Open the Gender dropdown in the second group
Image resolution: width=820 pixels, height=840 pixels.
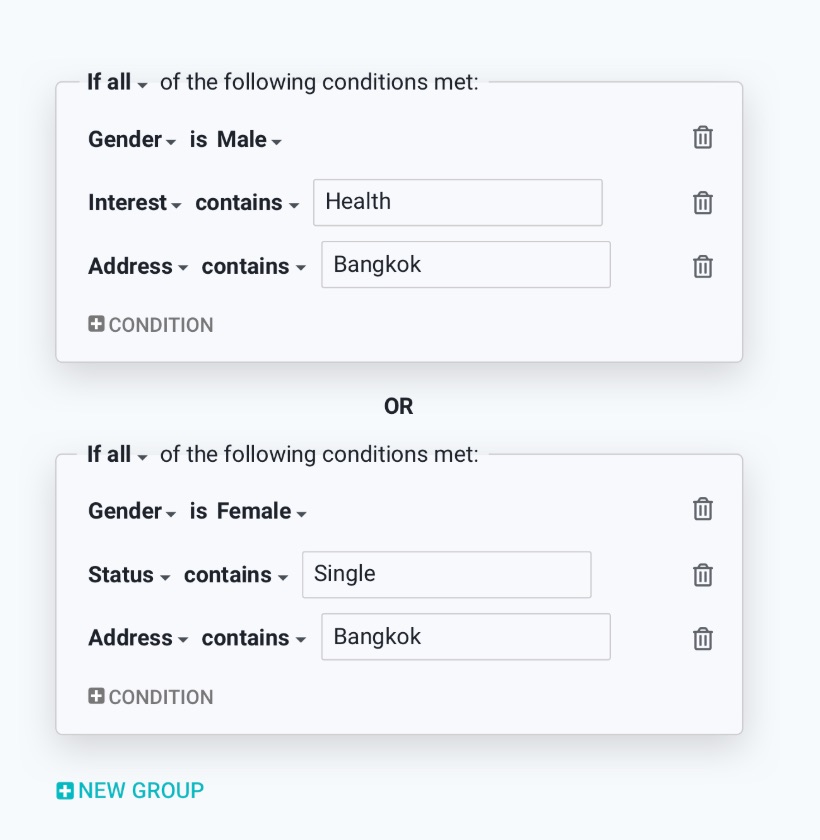pos(132,512)
